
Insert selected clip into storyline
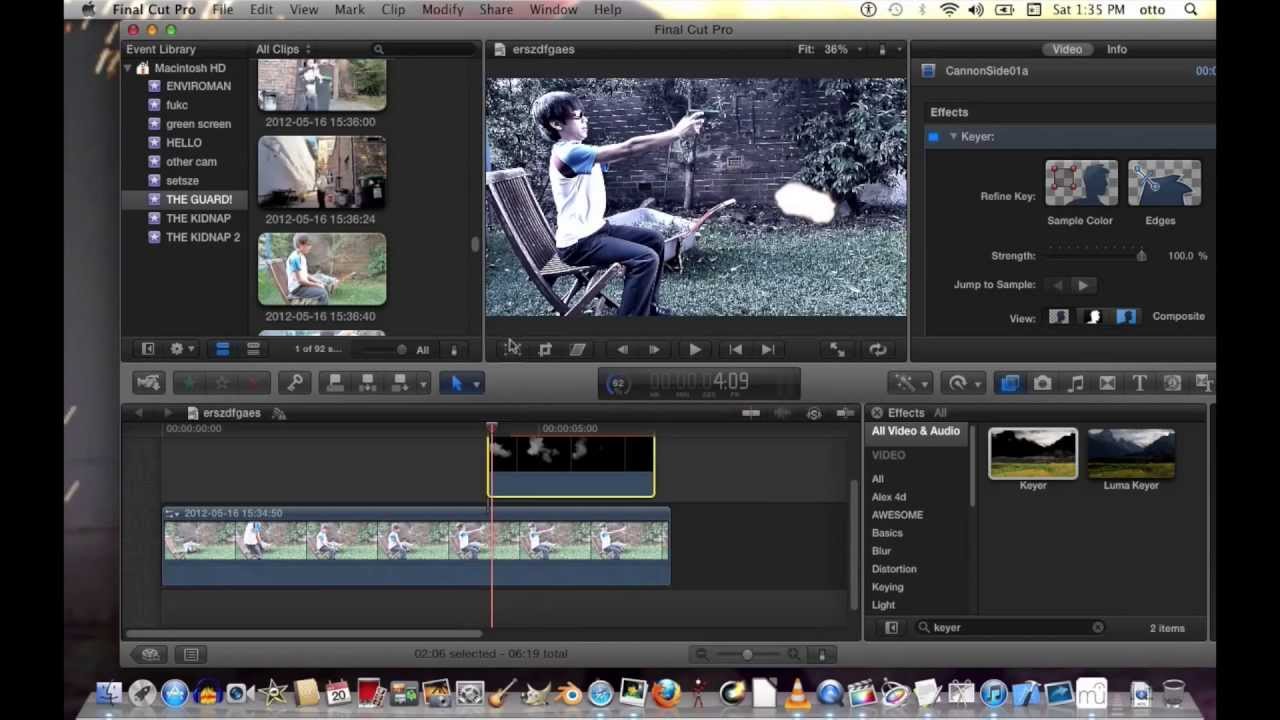(367, 383)
